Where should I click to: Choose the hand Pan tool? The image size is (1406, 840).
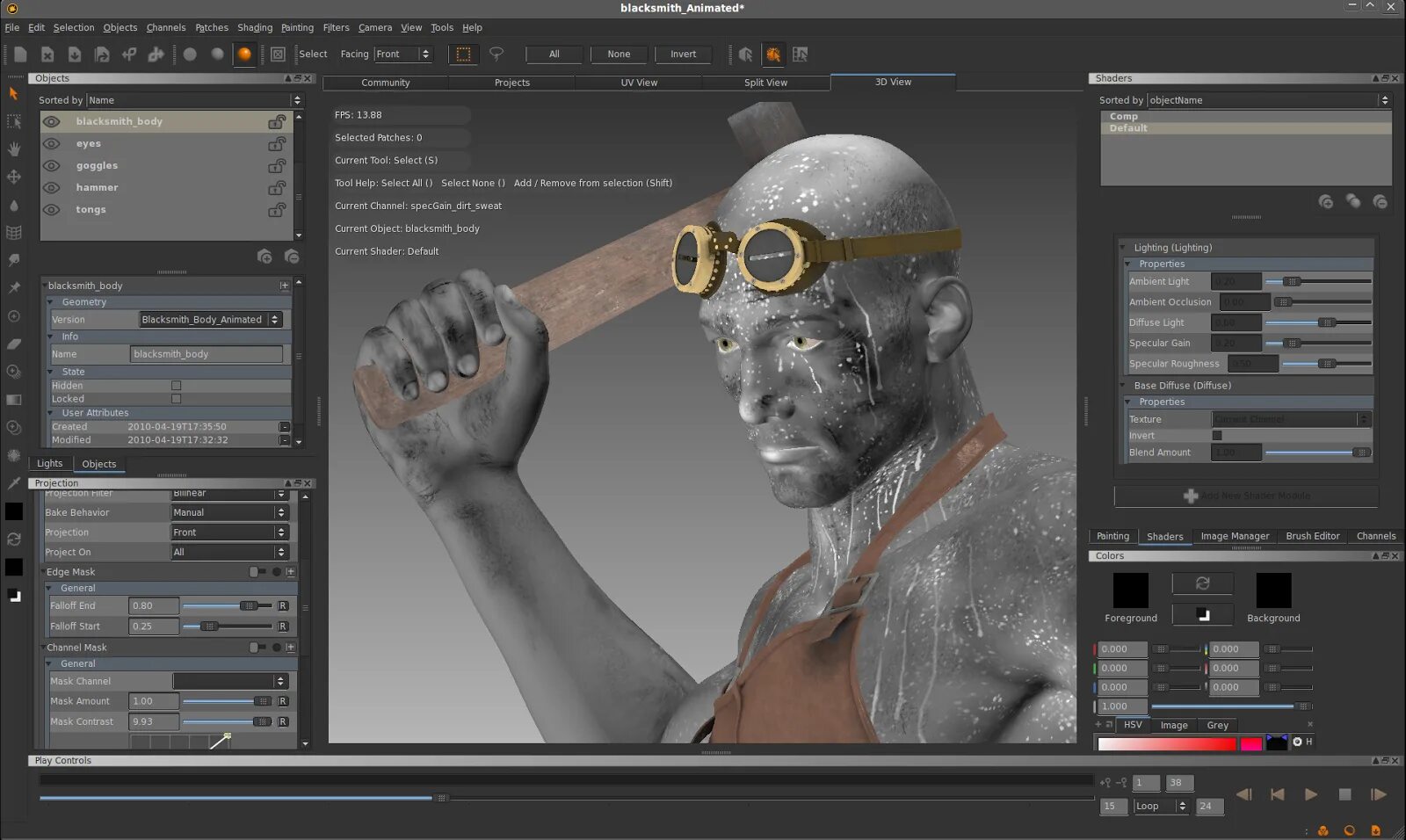pyautogui.click(x=14, y=148)
